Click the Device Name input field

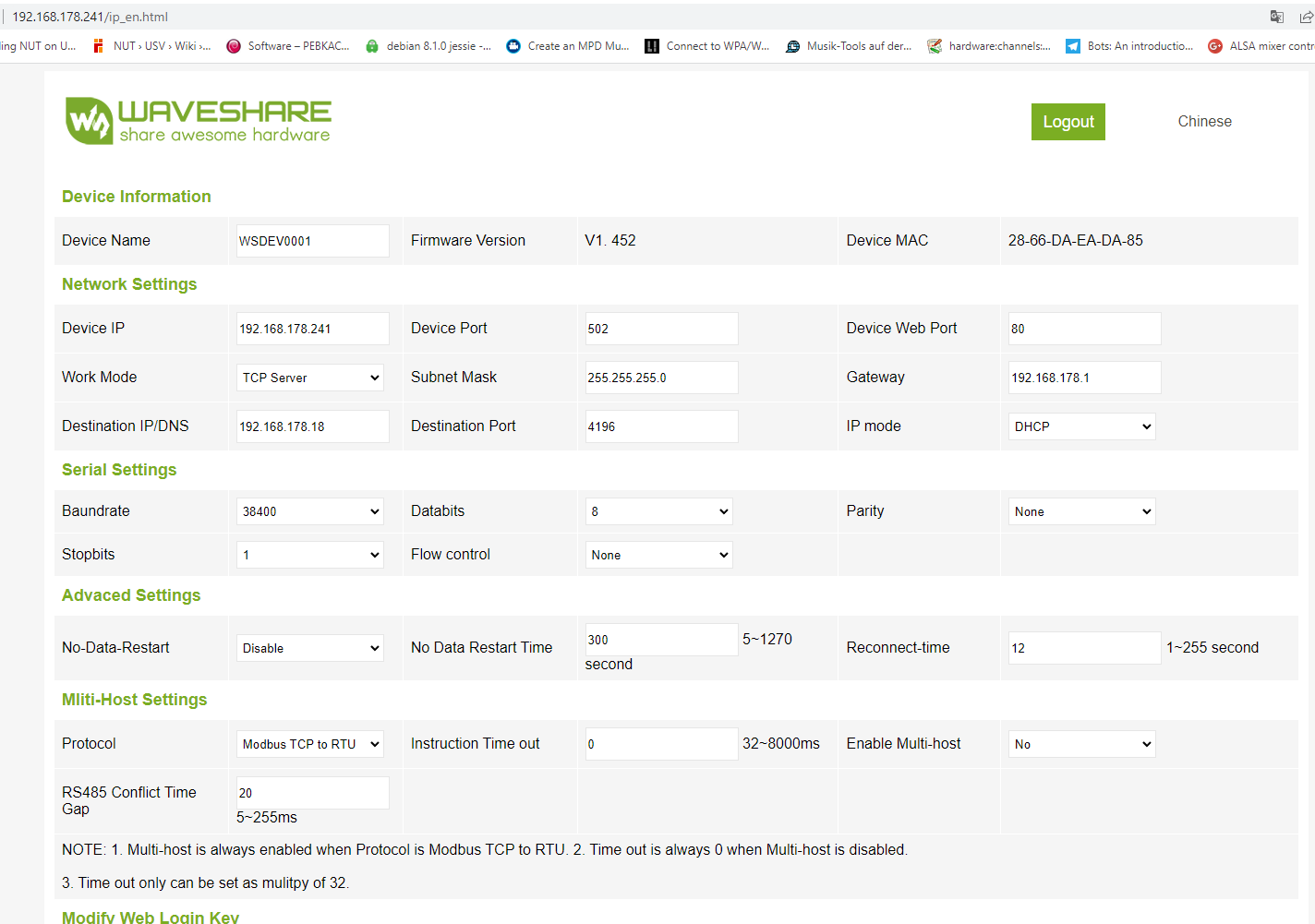(x=312, y=241)
